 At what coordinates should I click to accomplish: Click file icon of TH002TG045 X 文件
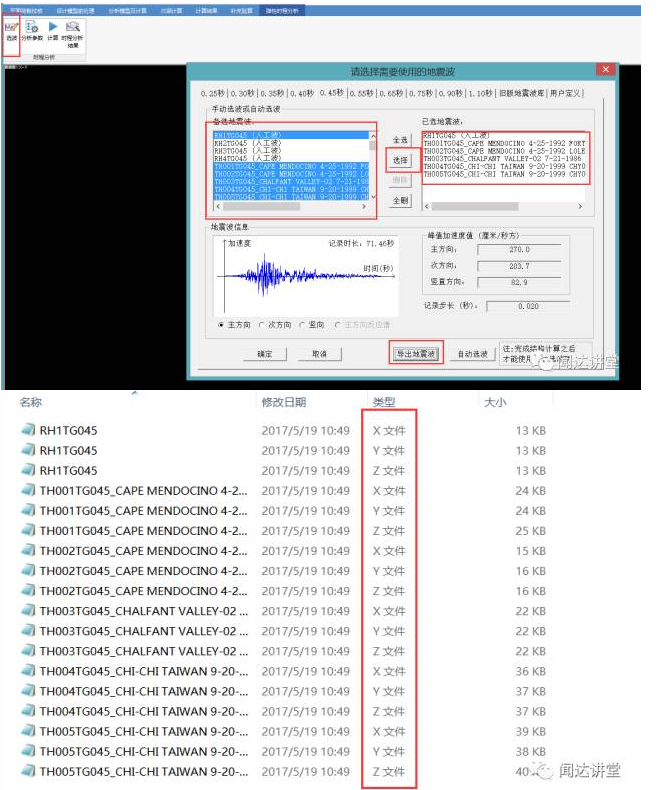[28, 551]
